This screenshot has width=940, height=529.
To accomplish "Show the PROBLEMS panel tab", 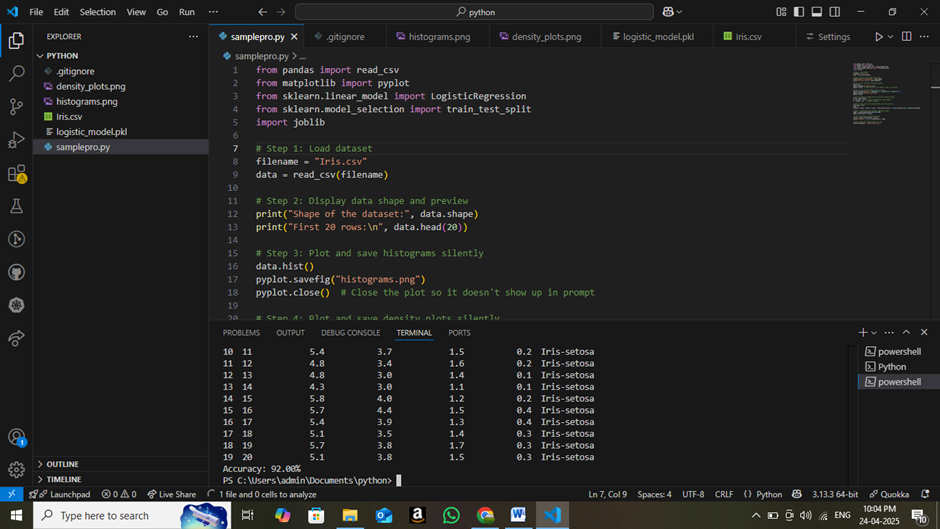I will coord(241,332).
